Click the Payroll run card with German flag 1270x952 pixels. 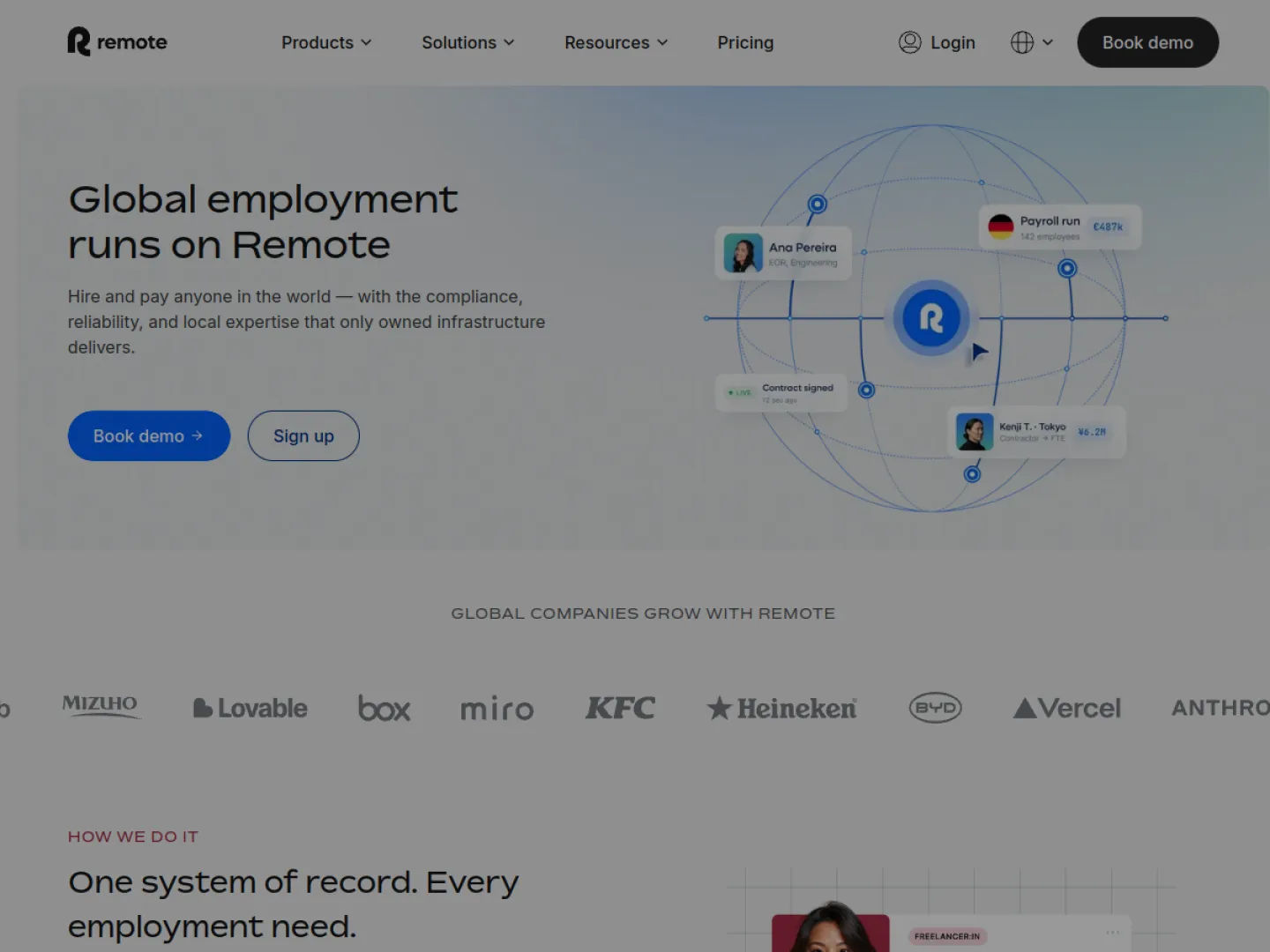1060,227
